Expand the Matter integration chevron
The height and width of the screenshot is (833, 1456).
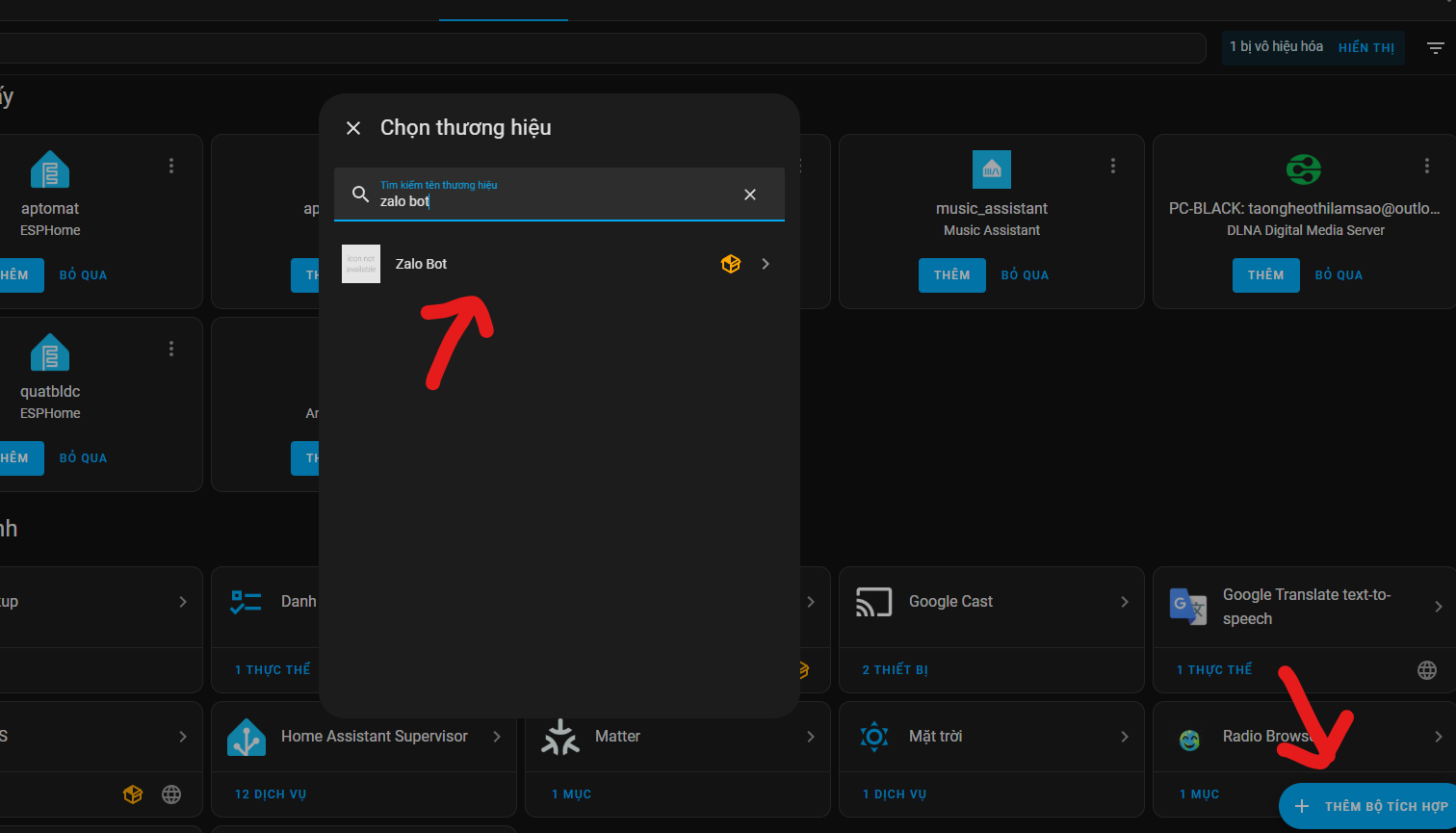811,737
